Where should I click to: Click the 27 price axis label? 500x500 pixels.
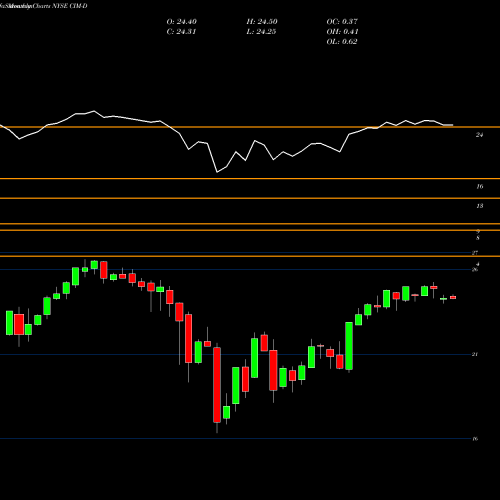[475, 253]
